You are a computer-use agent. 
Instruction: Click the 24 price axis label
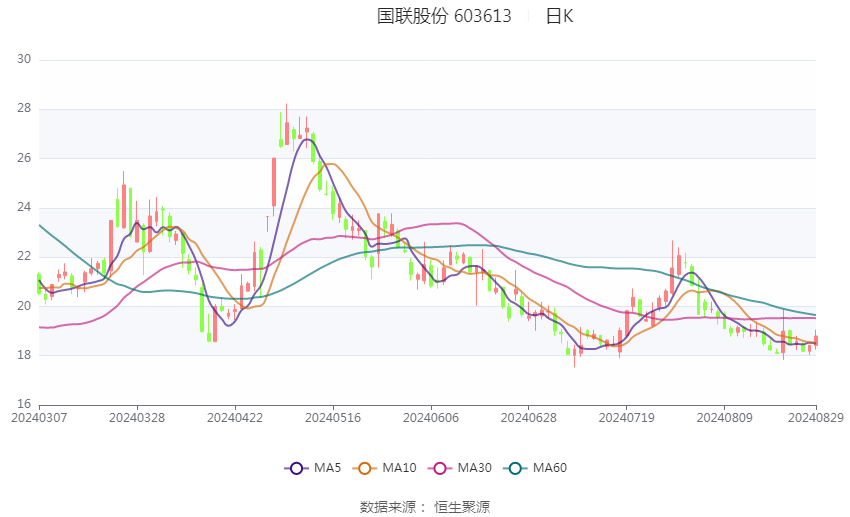24,208
